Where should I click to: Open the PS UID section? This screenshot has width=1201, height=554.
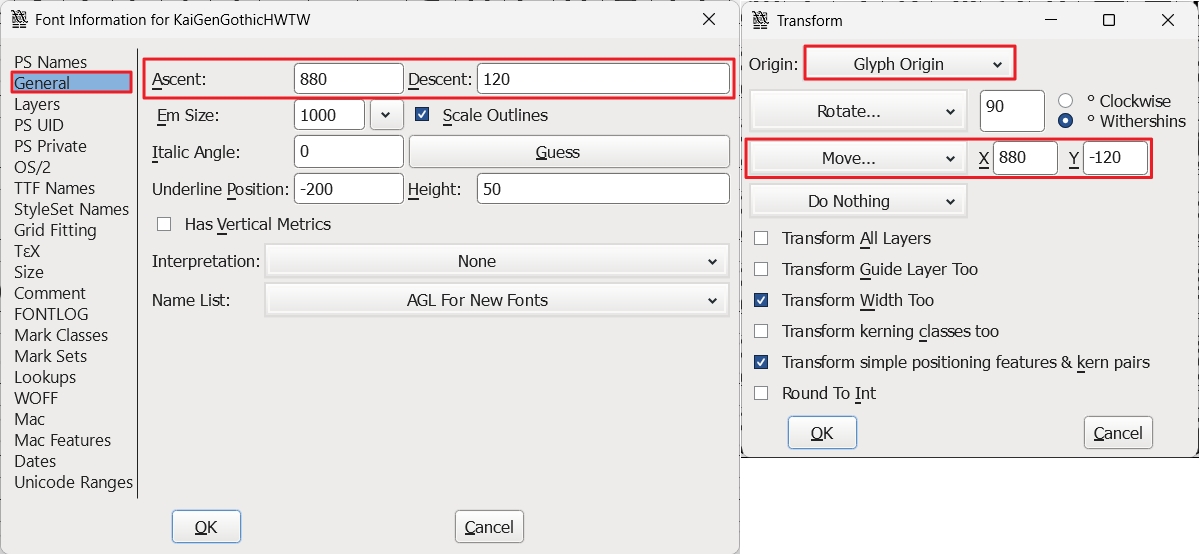click(x=39, y=125)
